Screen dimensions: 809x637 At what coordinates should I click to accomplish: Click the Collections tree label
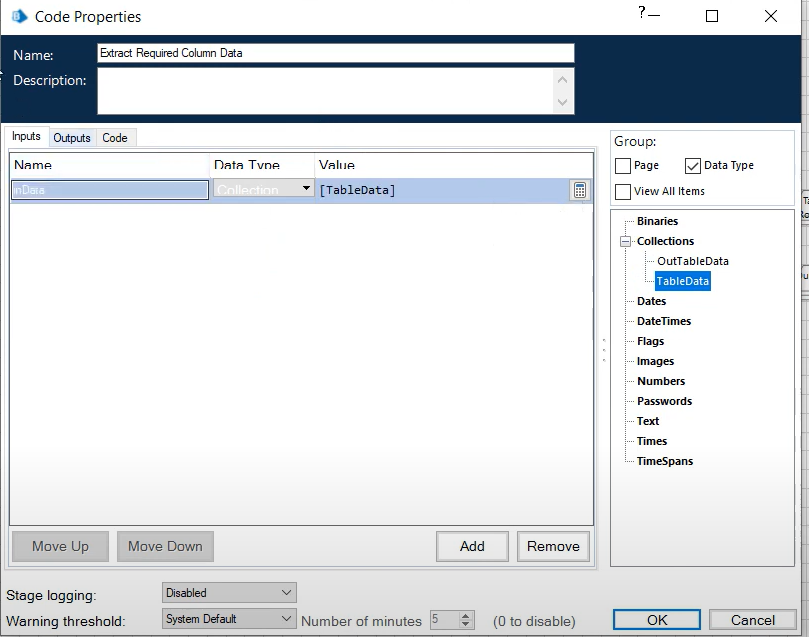click(665, 241)
